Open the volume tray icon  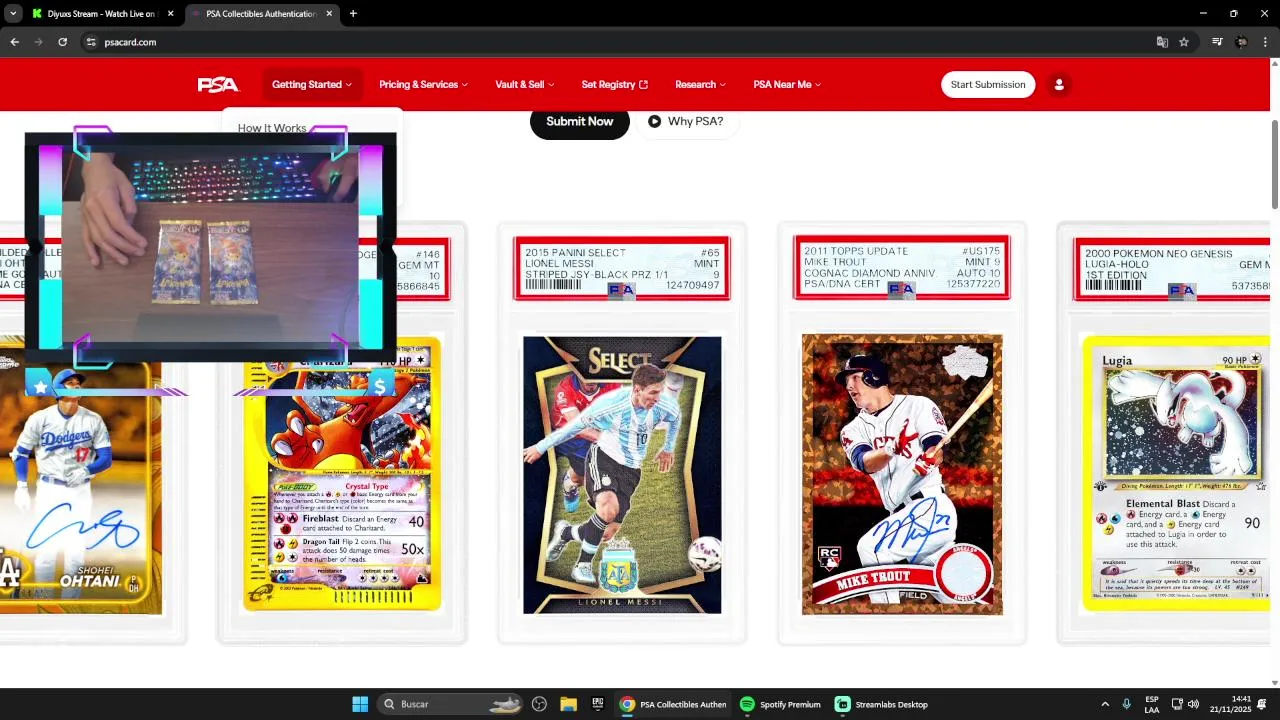pyautogui.click(x=1193, y=704)
